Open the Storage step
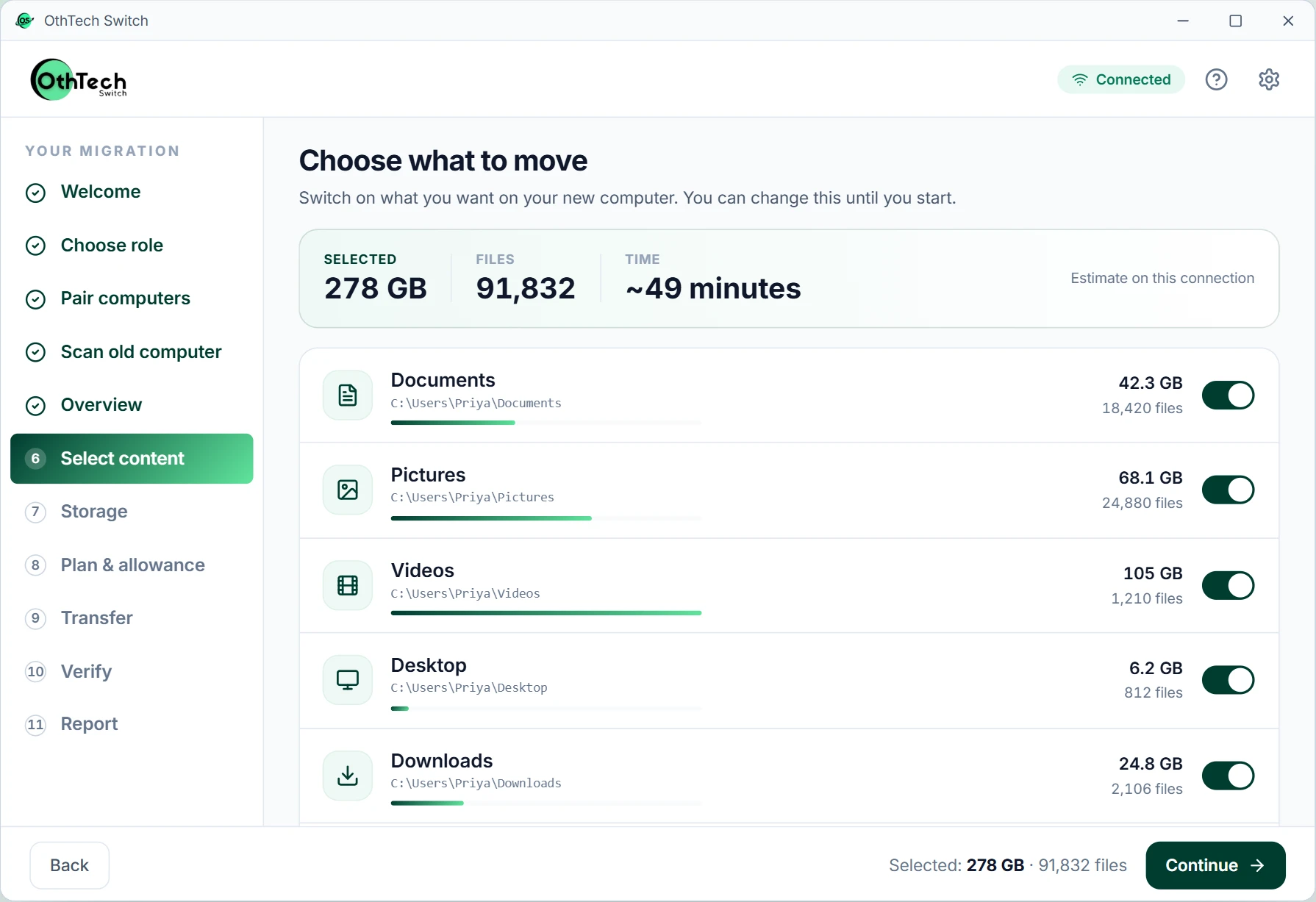Screen dimensions: 1316x902 pyautogui.click(x=132, y=512)
